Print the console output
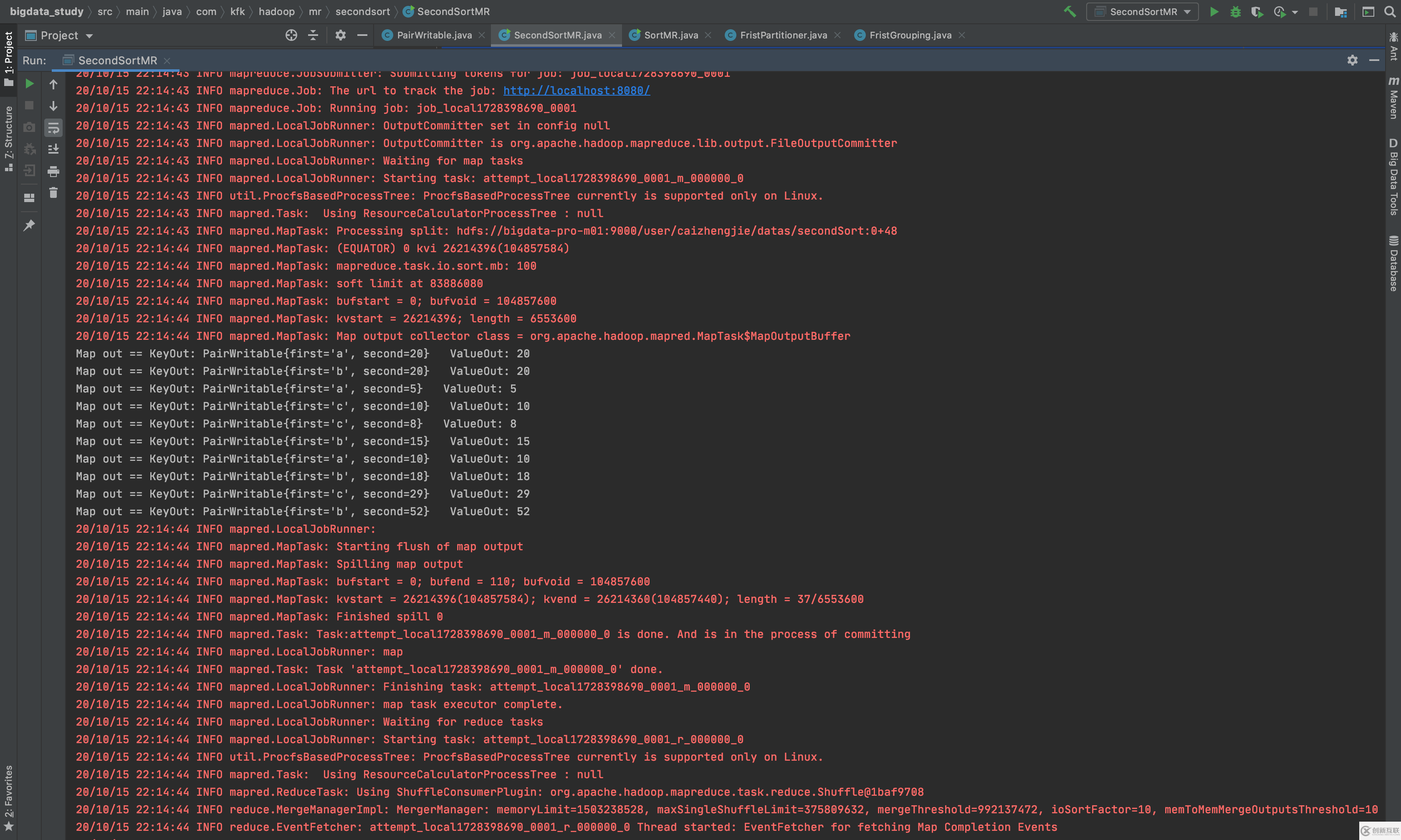1401x840 pixels. click(x=53, y=171)
